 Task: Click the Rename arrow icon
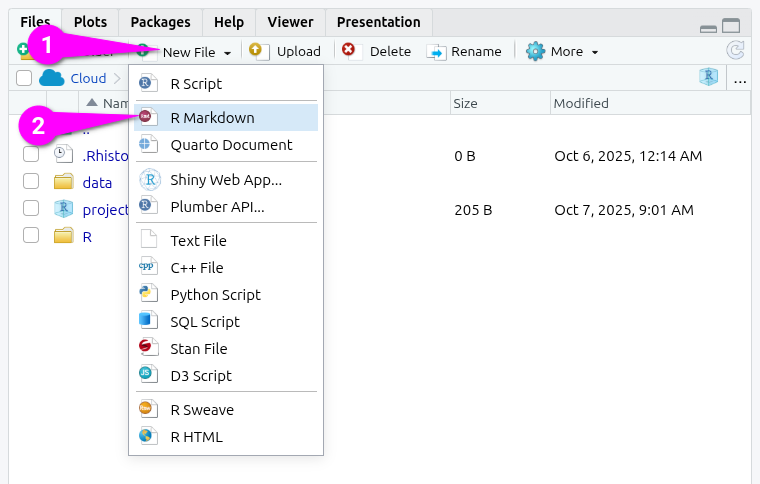[436, 52]
